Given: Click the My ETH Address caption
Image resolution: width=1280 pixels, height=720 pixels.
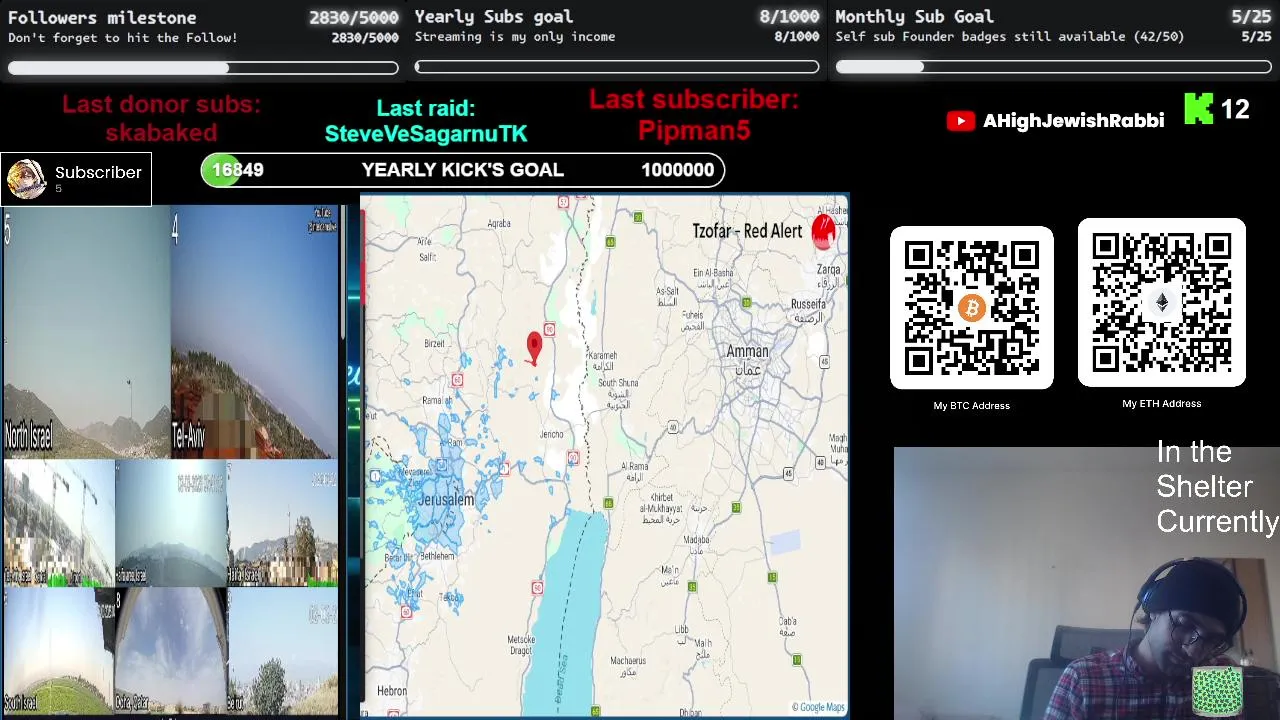Looking at the screenshot, I should tap(1162, 404).
